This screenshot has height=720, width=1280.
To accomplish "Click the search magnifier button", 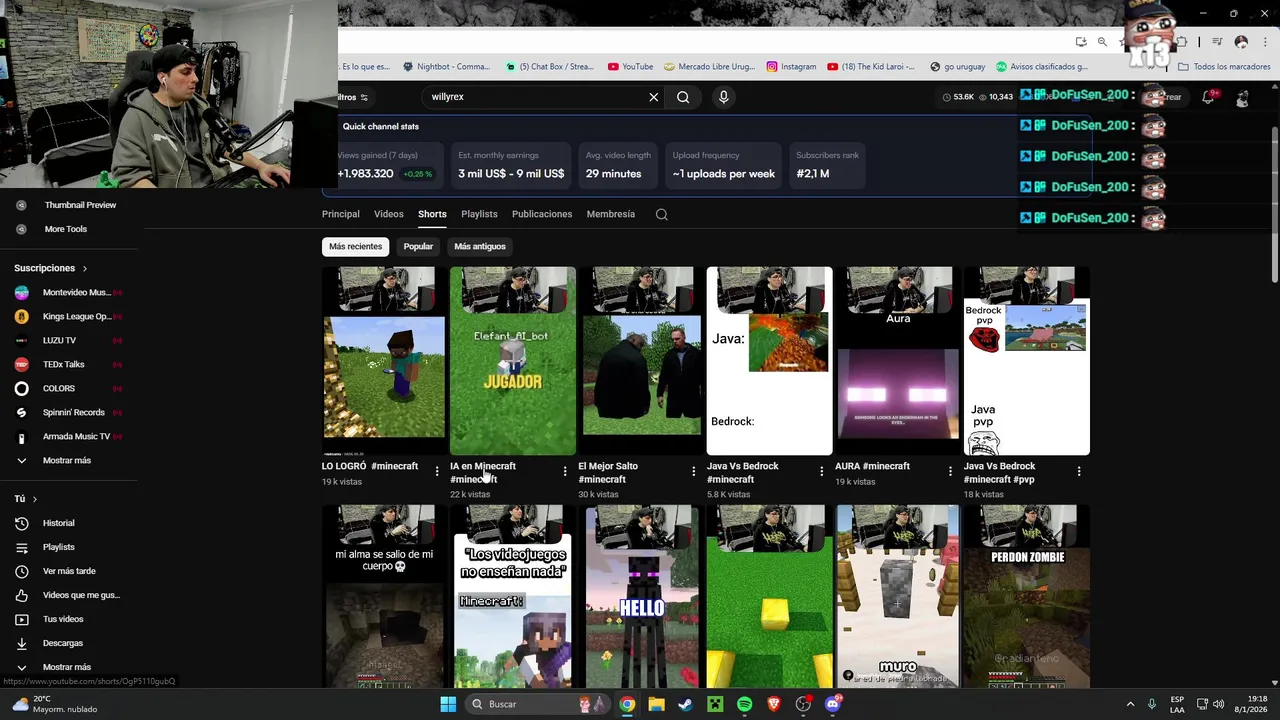I will click(x=683, y=97).
